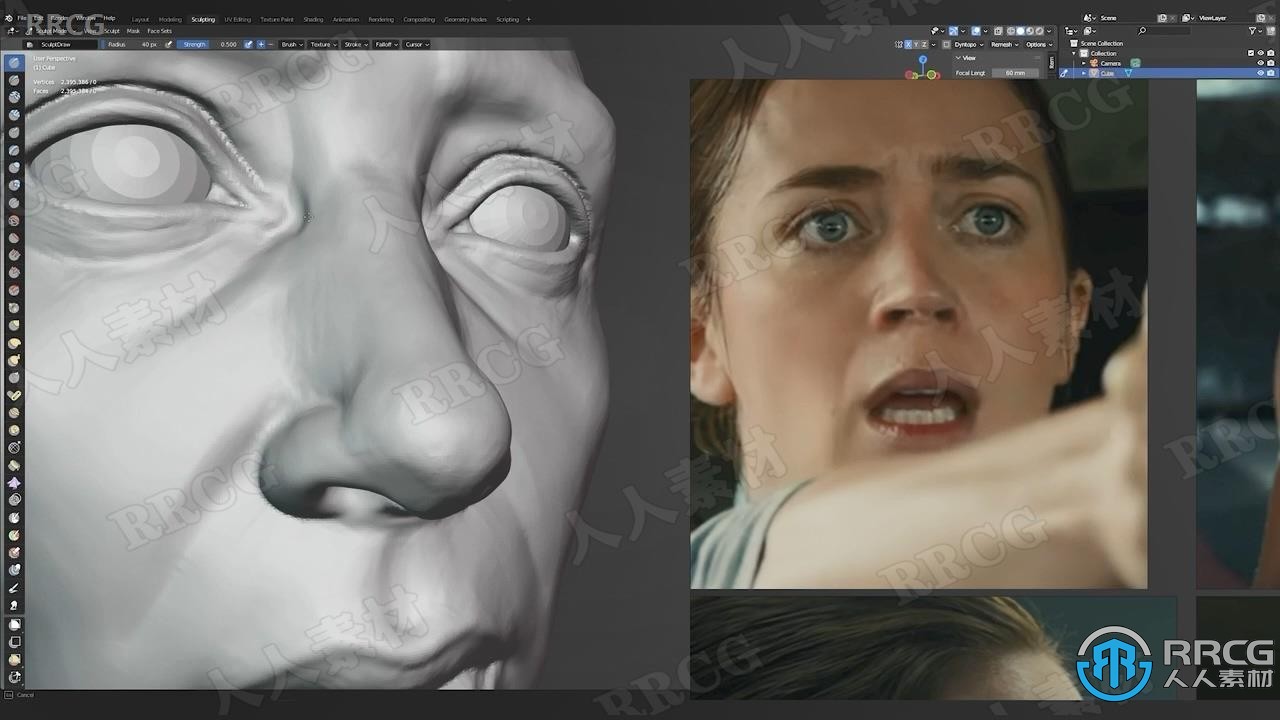Switch to rendered viewport shading
Image resolution: width=1280 pixels, height=720 pixels.
click(x=1039, y=31)
